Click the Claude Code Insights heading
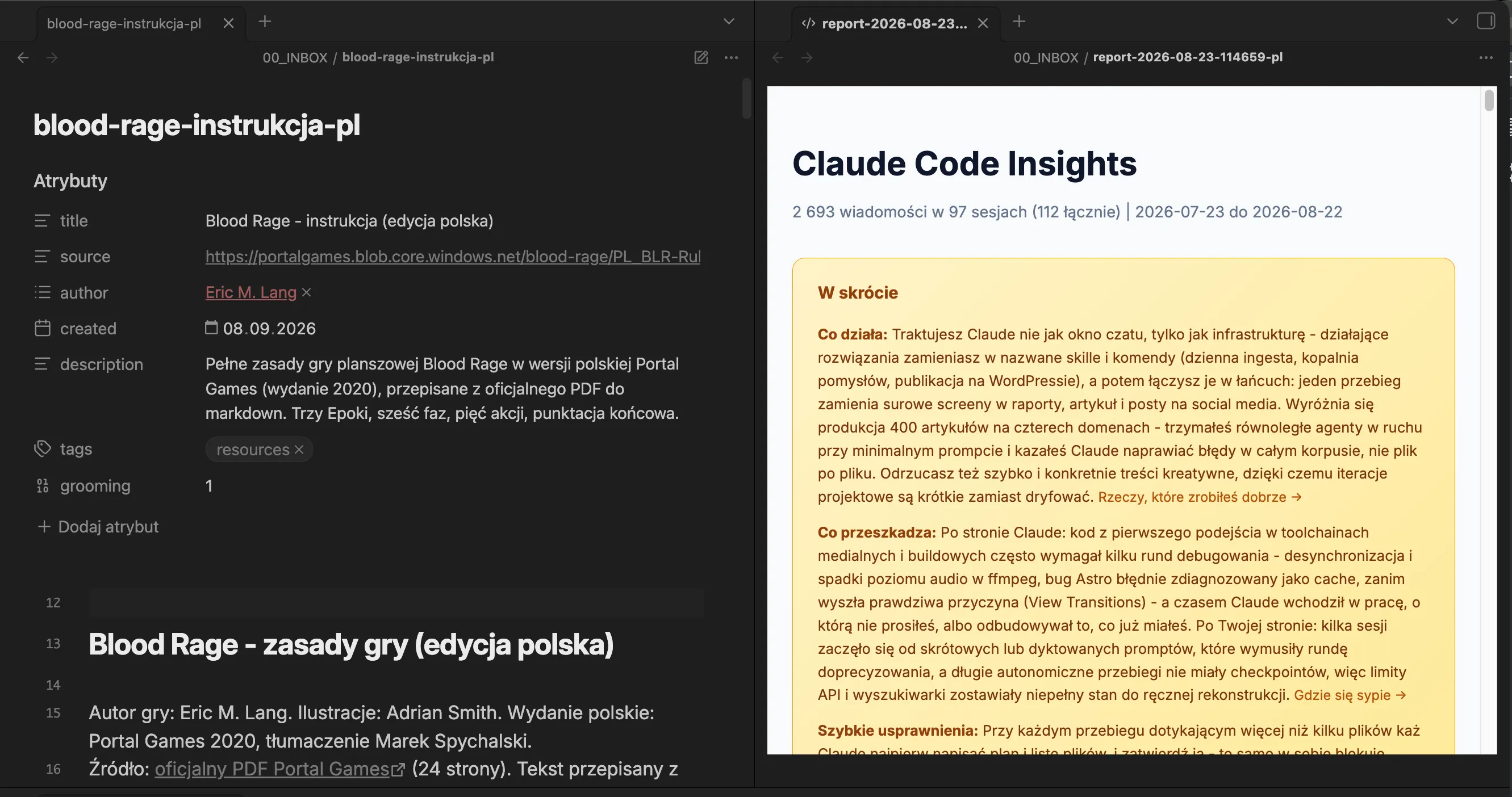The height and width of the screenshot is (797, 1512). pyautogui.click(x=964, y=163)
